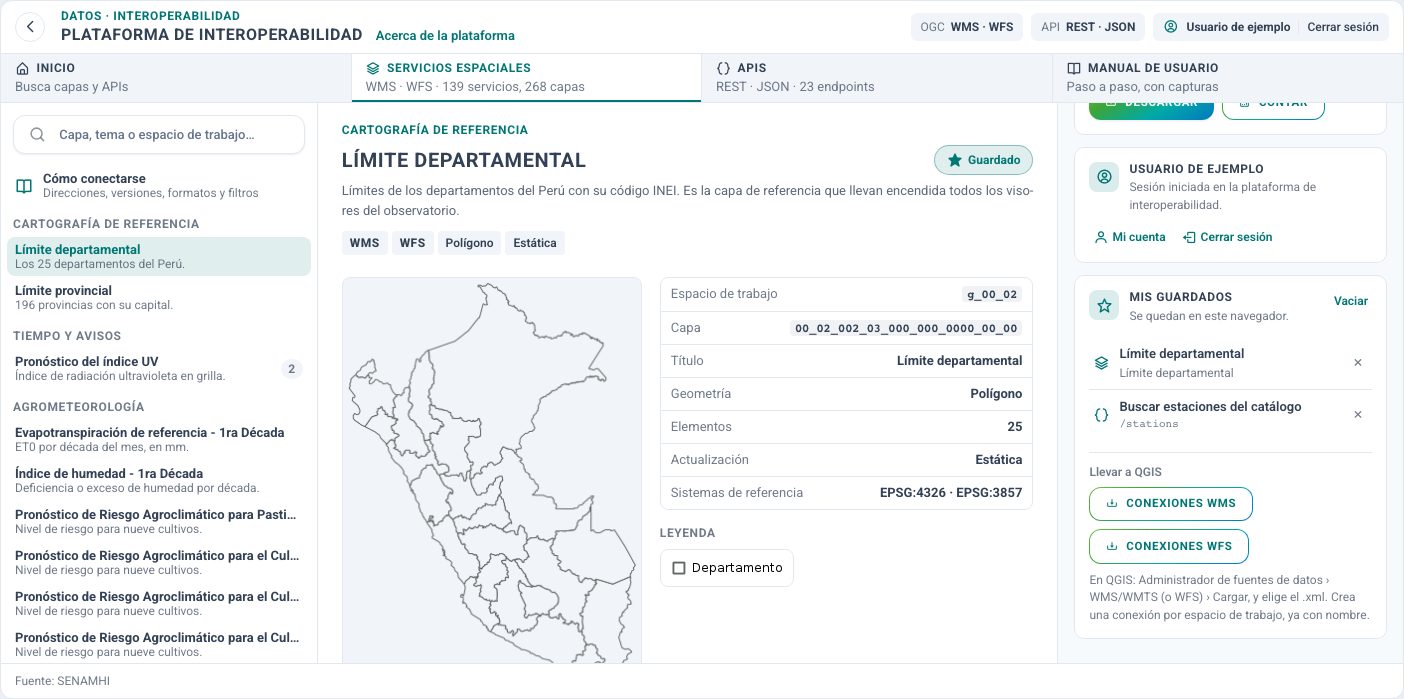This screenshot has width=1404, height=699.
Task: Click the g_00_02 workspace code
Action: [x=992, y=295]
